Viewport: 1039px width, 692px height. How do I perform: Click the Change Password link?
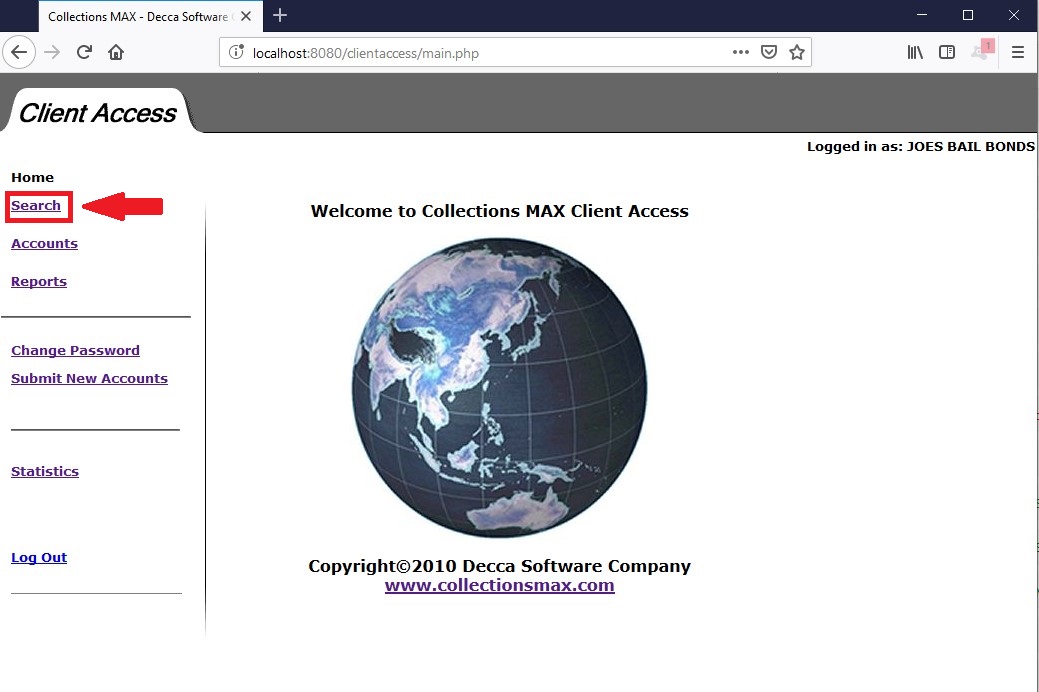[76, 350]
